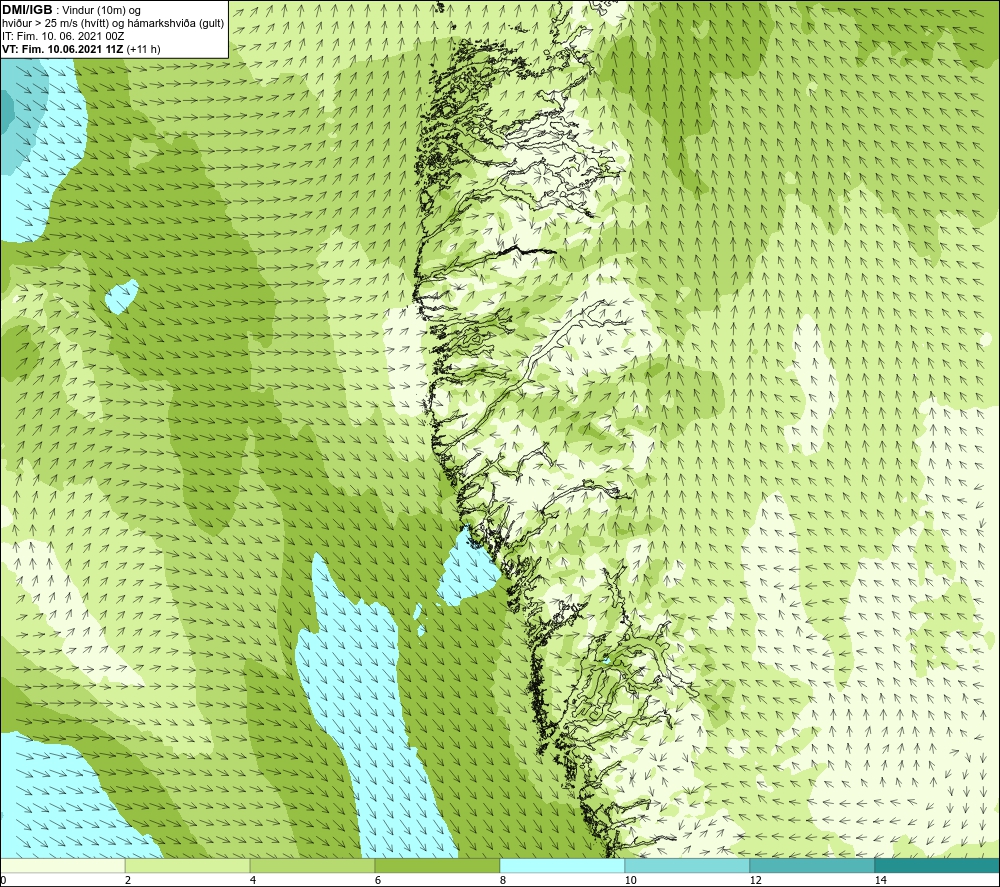1000x887 pixels.
Task: Select the 8–10 m/s light cyan scale swatch
Action: click(x=562, y=866)
